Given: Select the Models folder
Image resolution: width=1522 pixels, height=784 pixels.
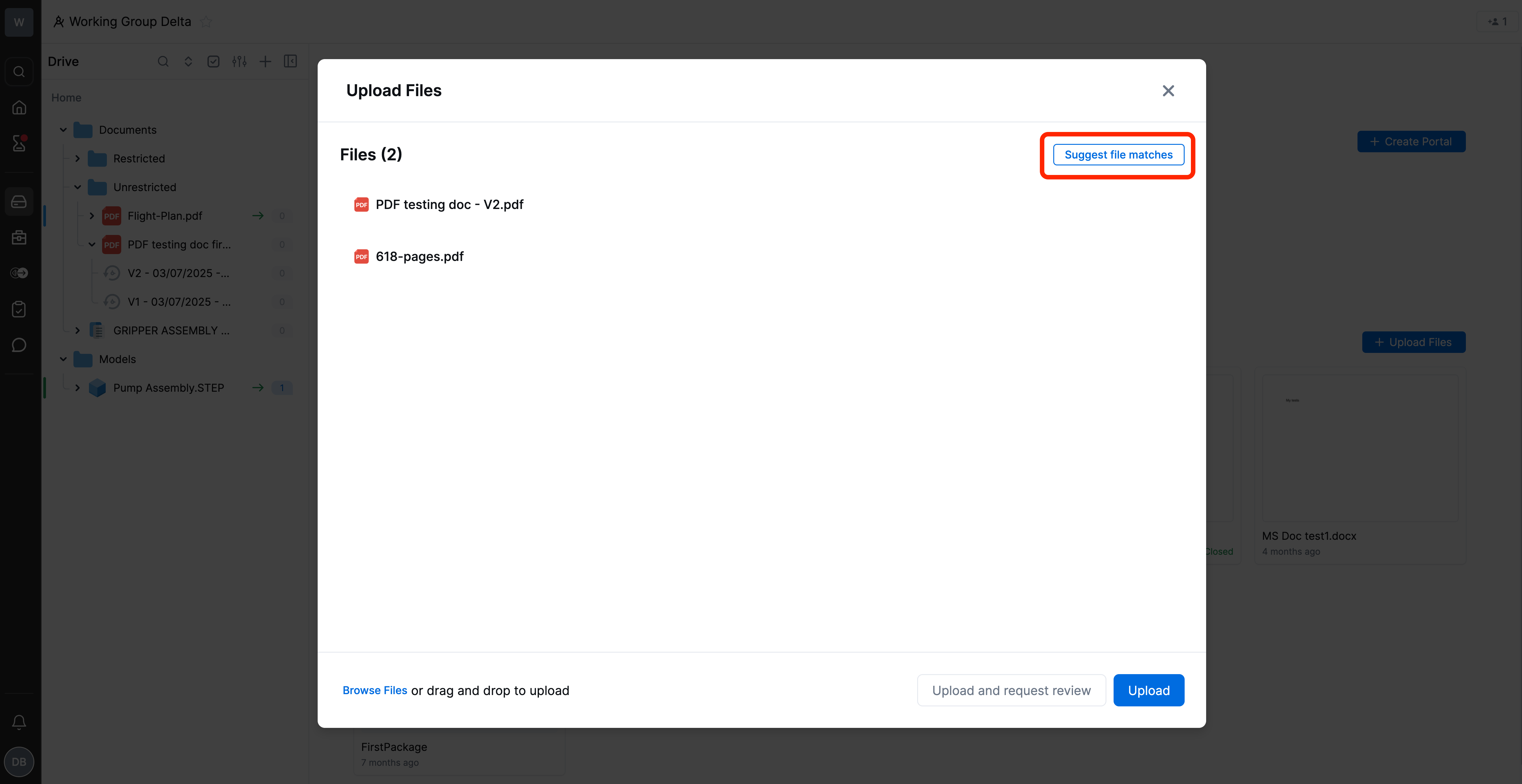Looking at the screenshot, I should pyautogui.click(x=117, y=359).
